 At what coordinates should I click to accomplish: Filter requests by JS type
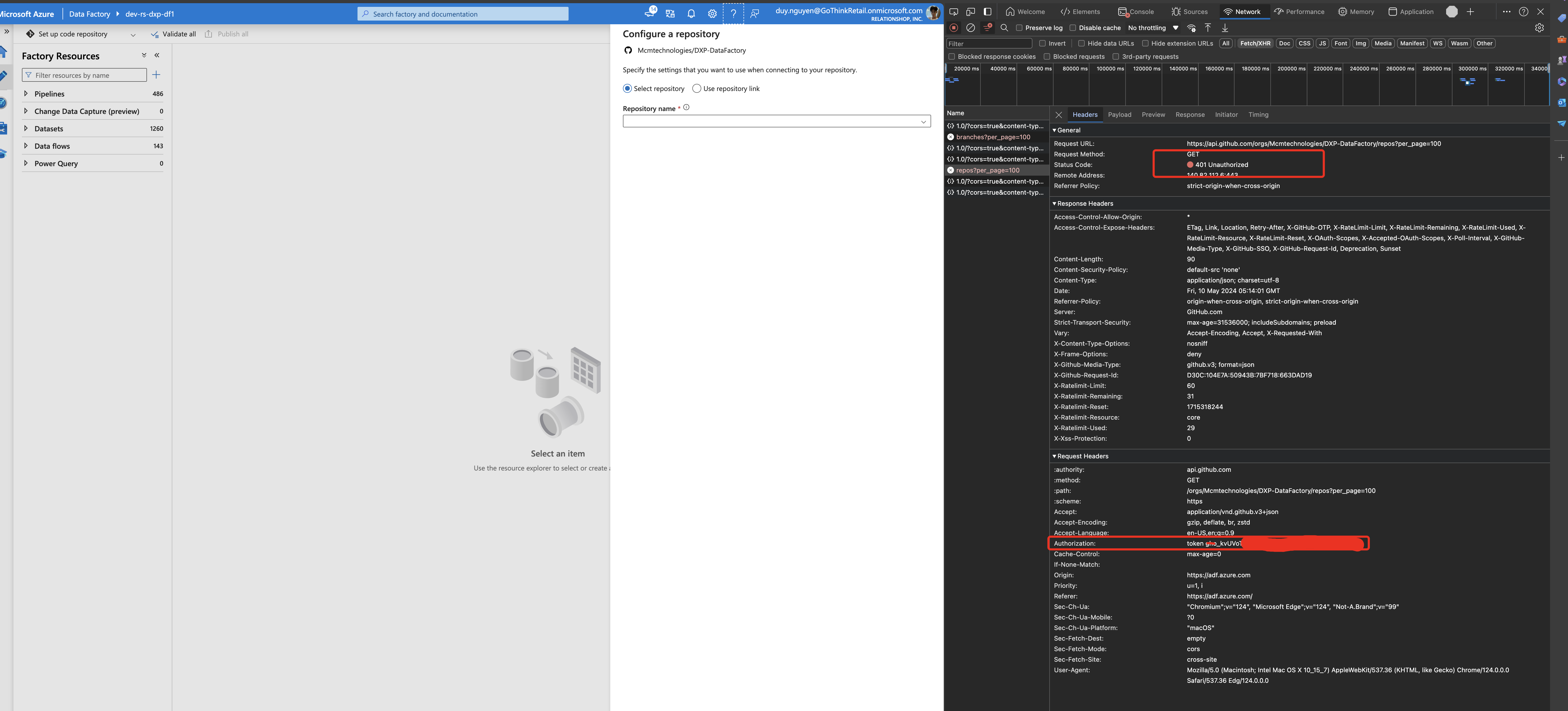(1322, 43)
